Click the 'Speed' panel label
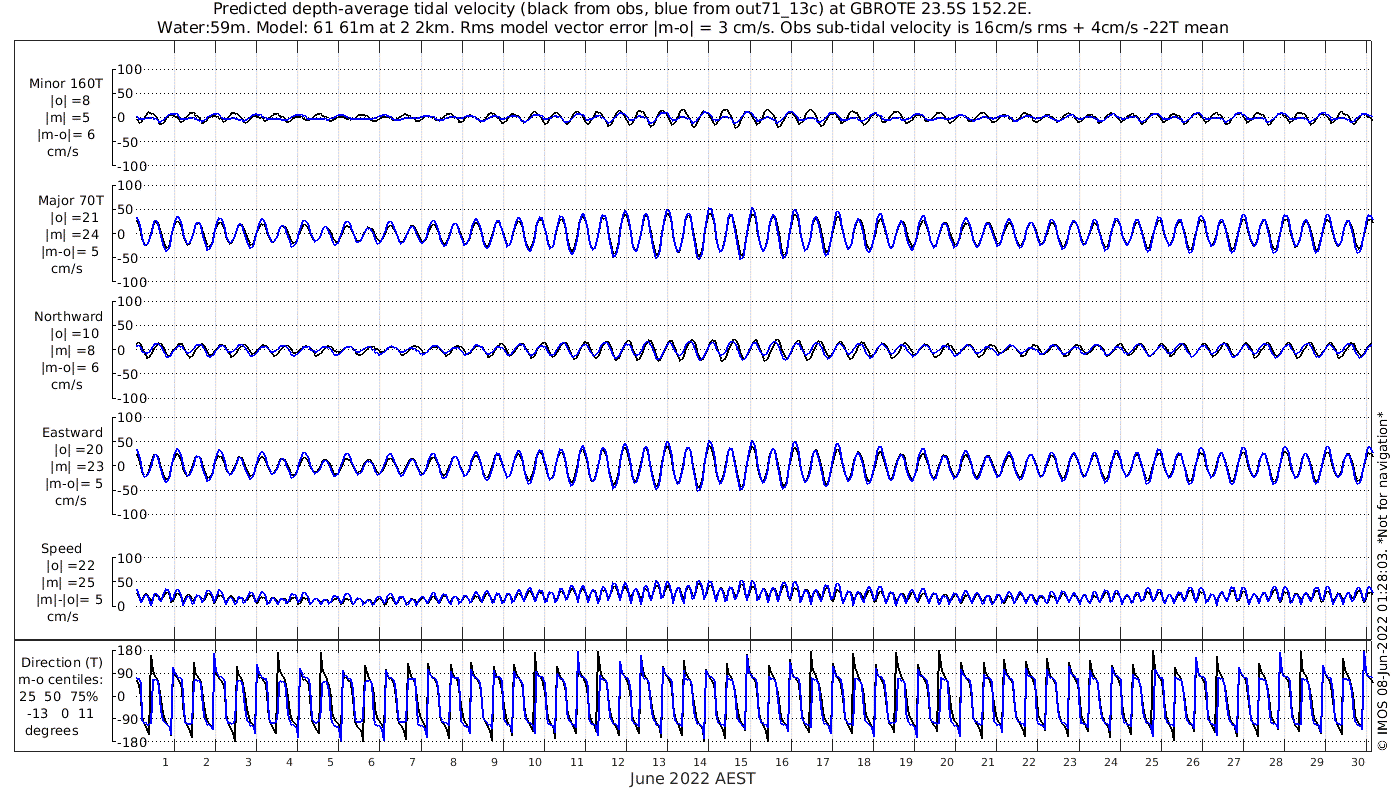The image size is (1400, 800). coord(61,548)
